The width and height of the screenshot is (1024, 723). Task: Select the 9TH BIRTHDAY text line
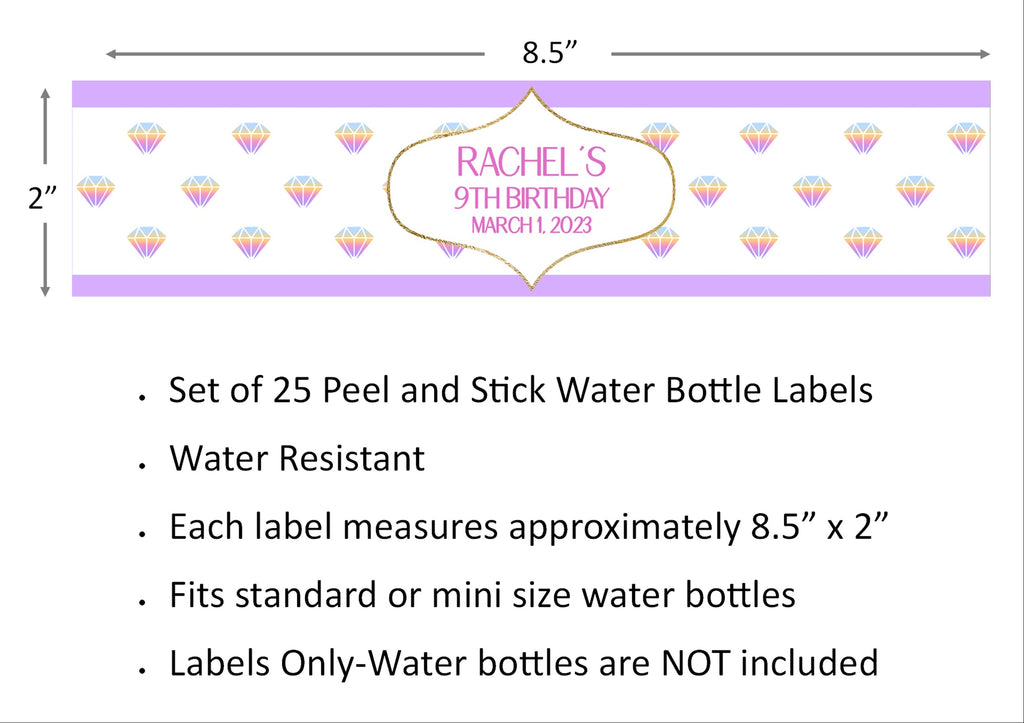tap(531, 198)
